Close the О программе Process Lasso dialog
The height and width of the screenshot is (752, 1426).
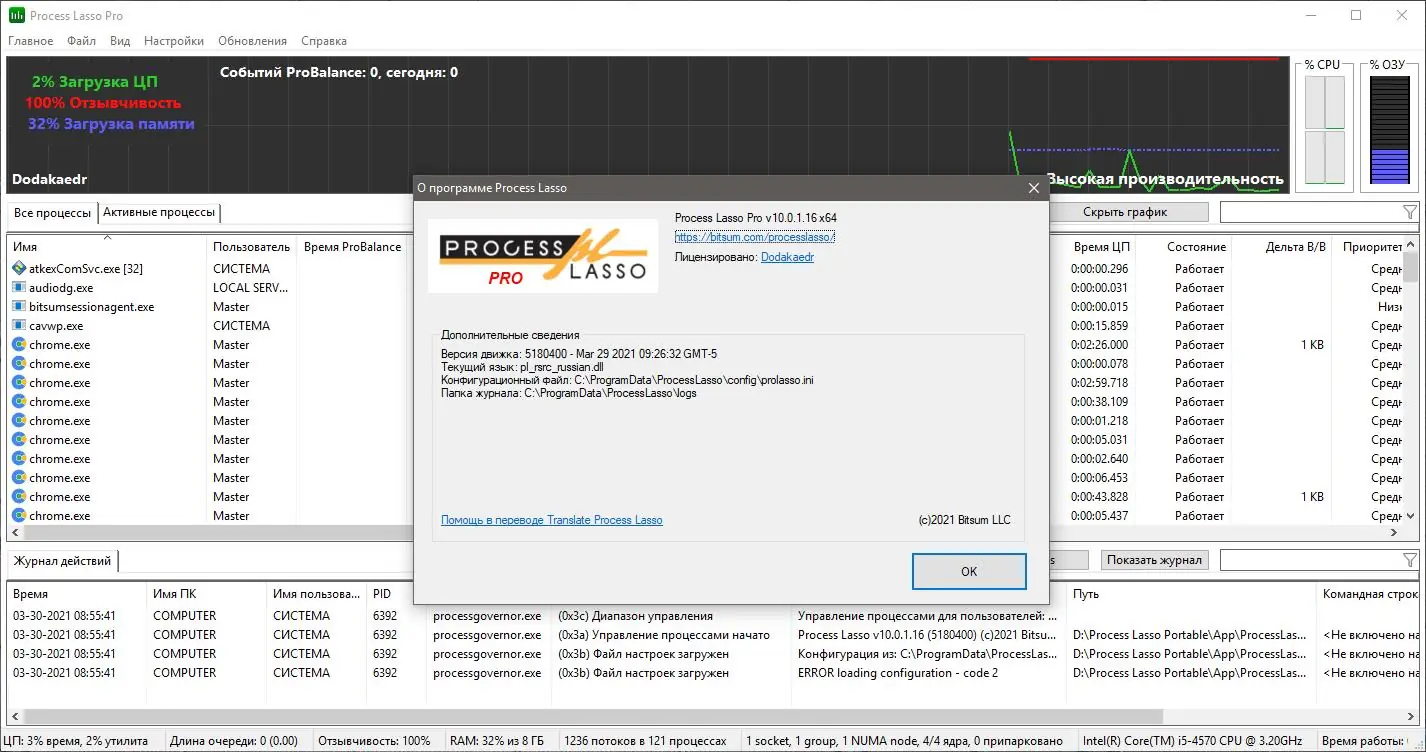(1034, 187)
